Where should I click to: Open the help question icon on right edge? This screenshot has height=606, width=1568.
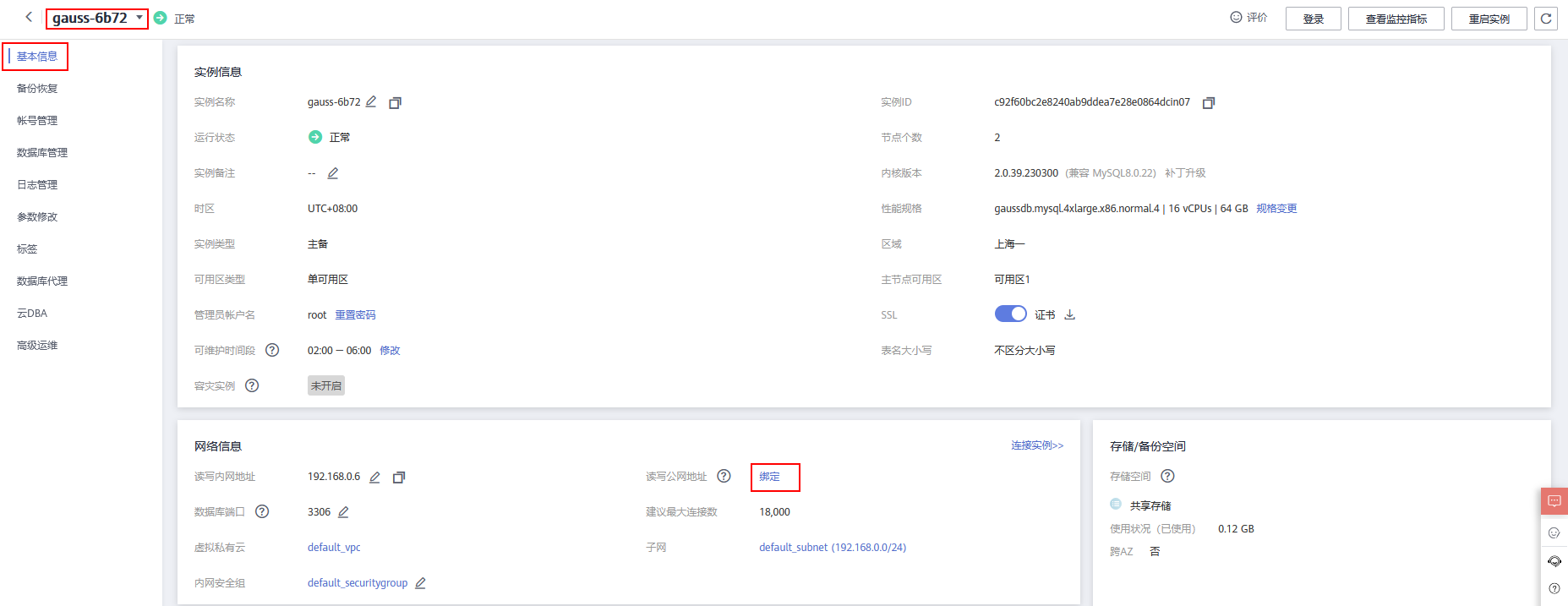coord(1554,589)
